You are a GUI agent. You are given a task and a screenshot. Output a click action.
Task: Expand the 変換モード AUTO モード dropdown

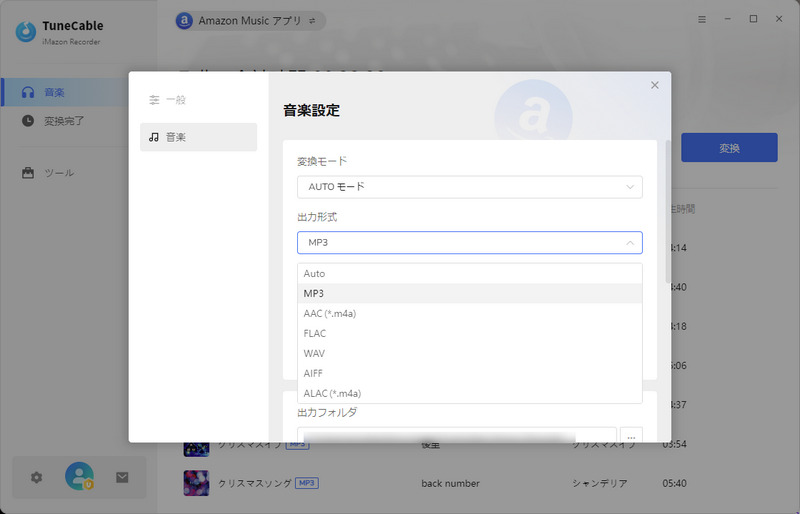click(x=469, y=187)
